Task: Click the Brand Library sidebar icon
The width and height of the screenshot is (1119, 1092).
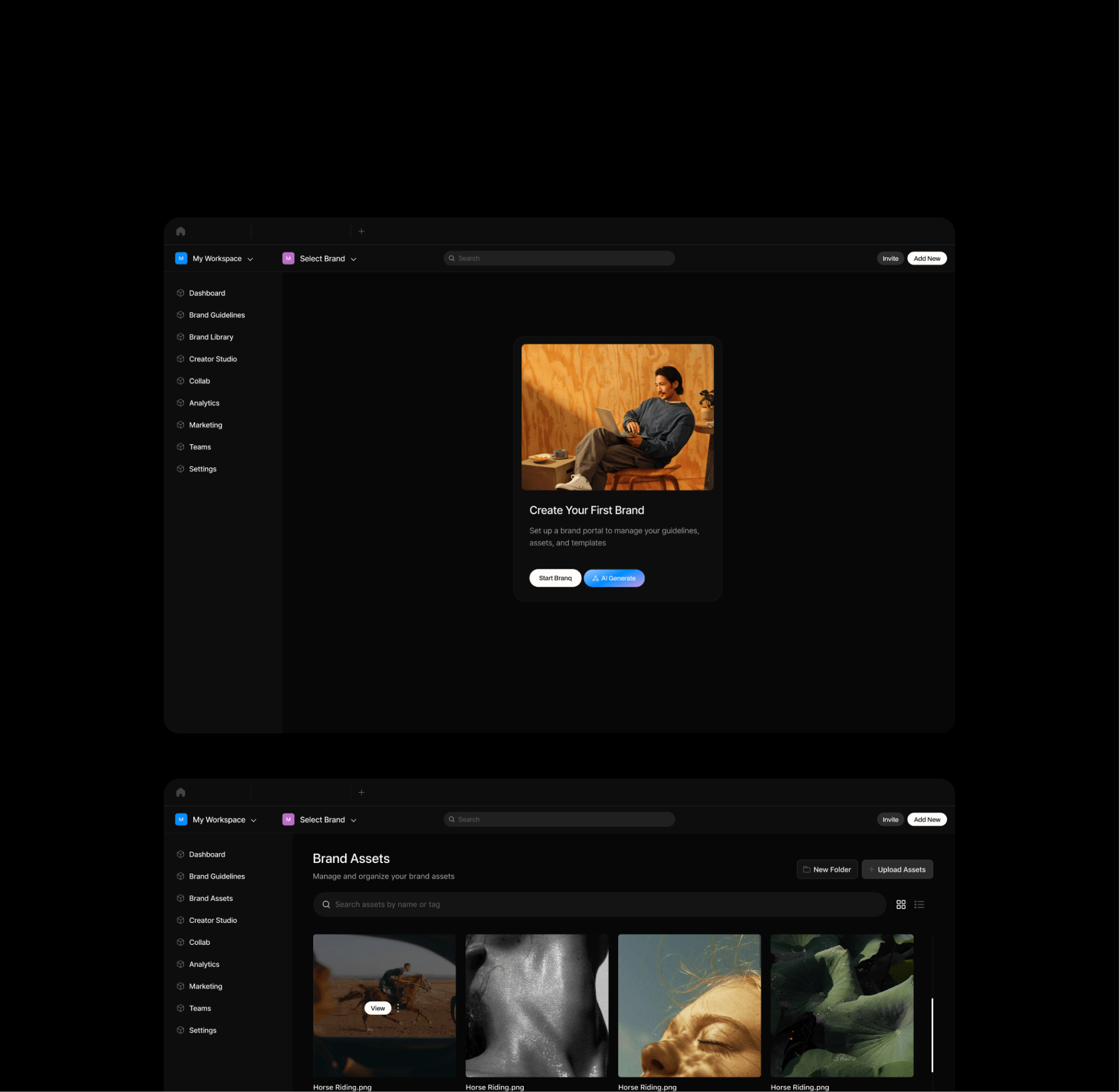Action: point(181,336)
